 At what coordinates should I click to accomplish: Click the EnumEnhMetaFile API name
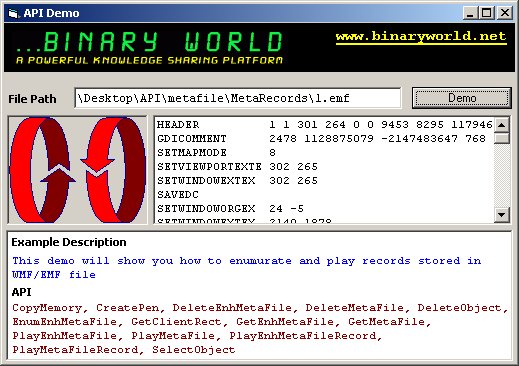click(65, 322)
